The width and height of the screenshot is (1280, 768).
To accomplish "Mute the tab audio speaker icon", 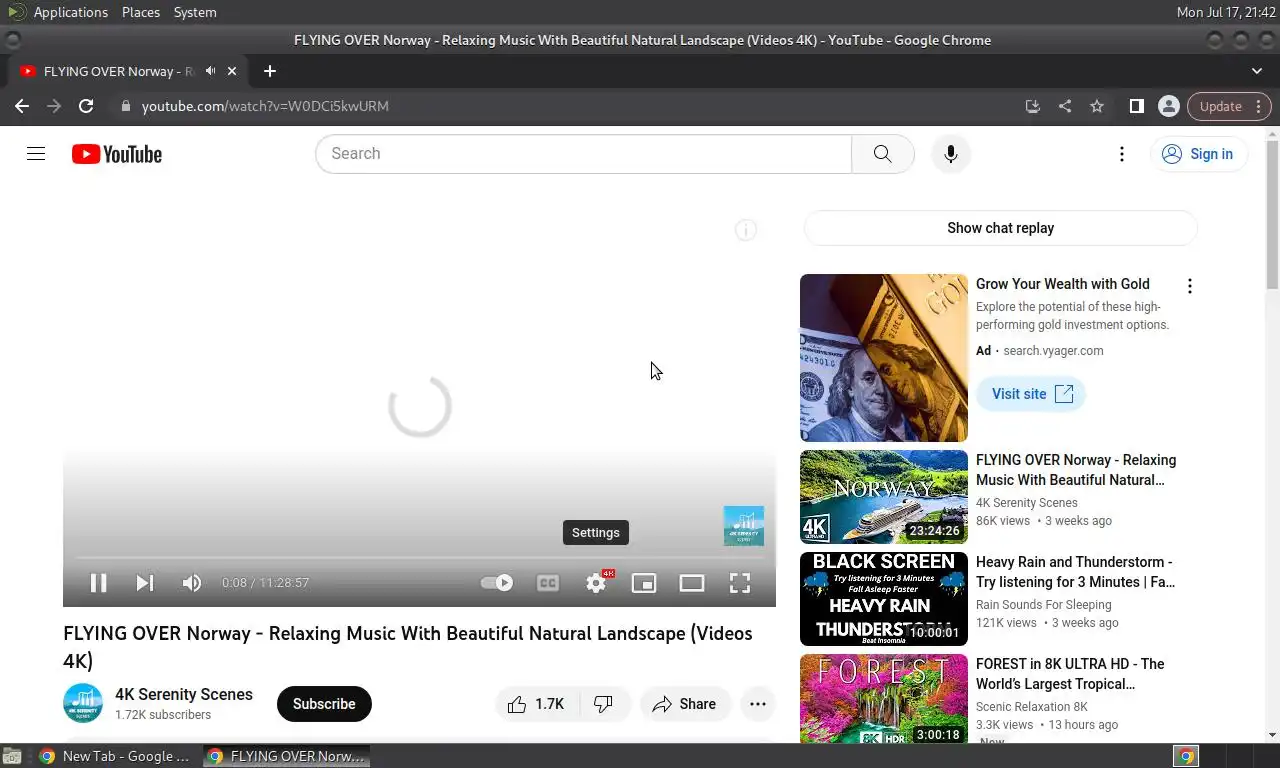I will [x=210, y=71].
